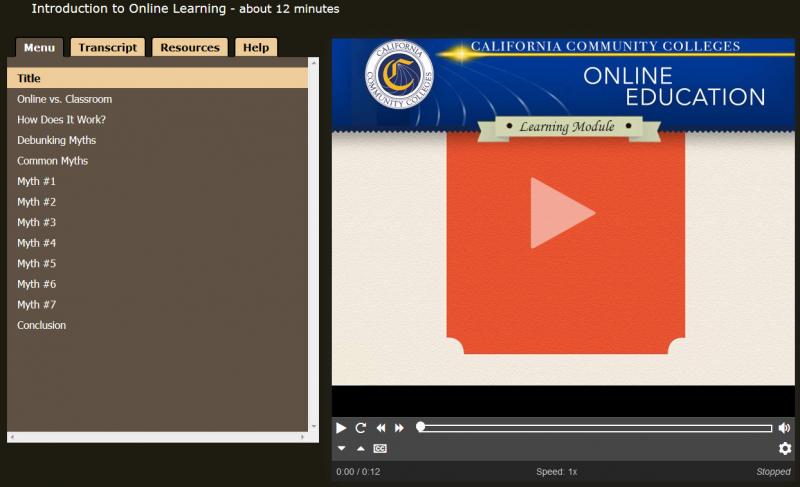
Task: Toggle closed captions CC icon
Action: point(380,448)
